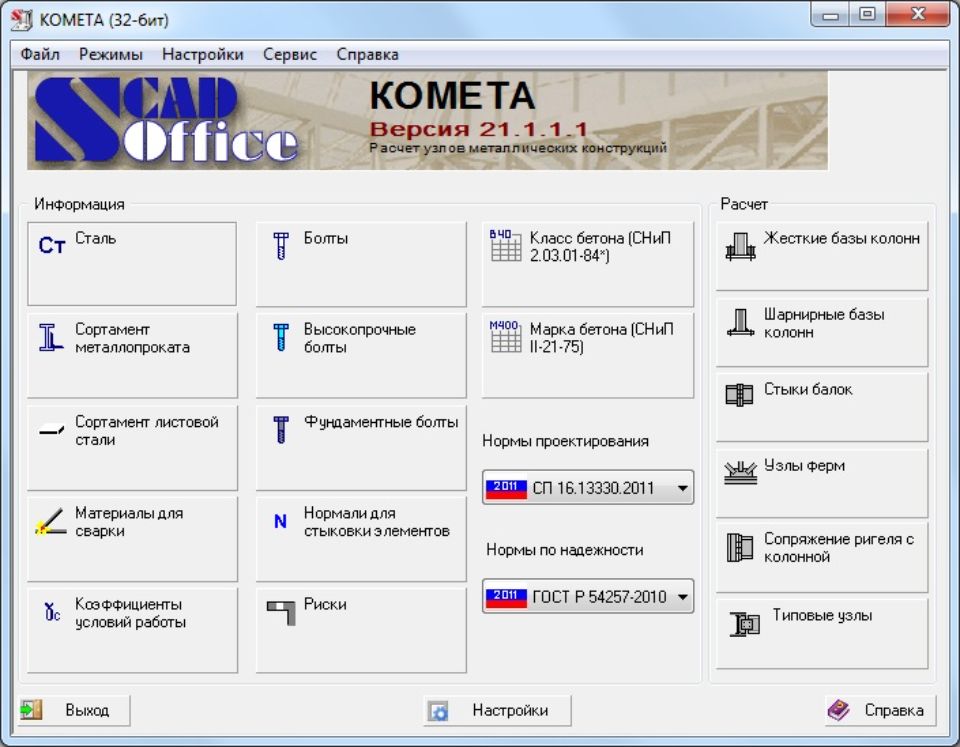Viewport: 960px width, 747px height.
Task: Click the Высокопрочные болты icon
Action: pyautogui.click(x=281, y=337)
